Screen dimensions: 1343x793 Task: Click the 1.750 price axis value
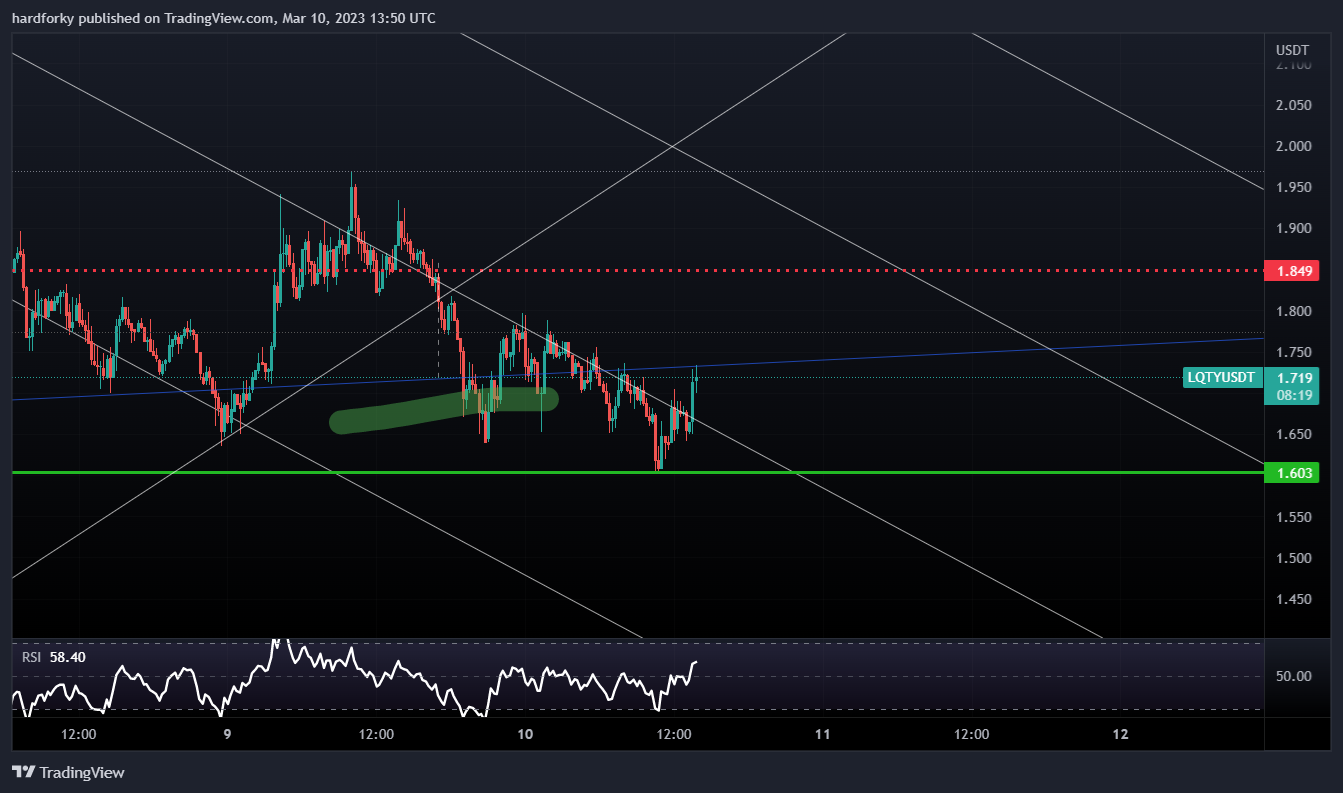(x=1293, y=352)
